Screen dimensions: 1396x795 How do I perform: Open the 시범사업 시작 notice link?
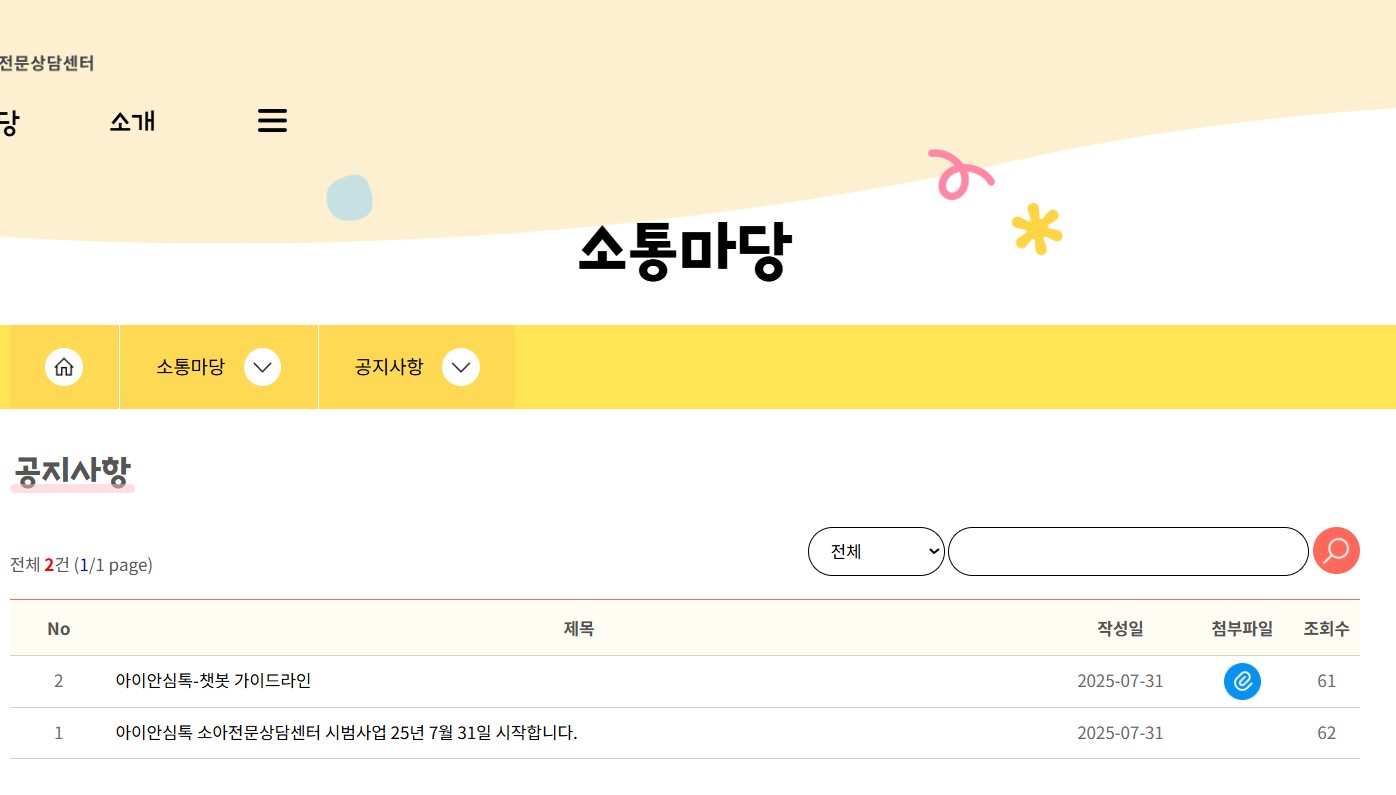click(x=347, y=733)
